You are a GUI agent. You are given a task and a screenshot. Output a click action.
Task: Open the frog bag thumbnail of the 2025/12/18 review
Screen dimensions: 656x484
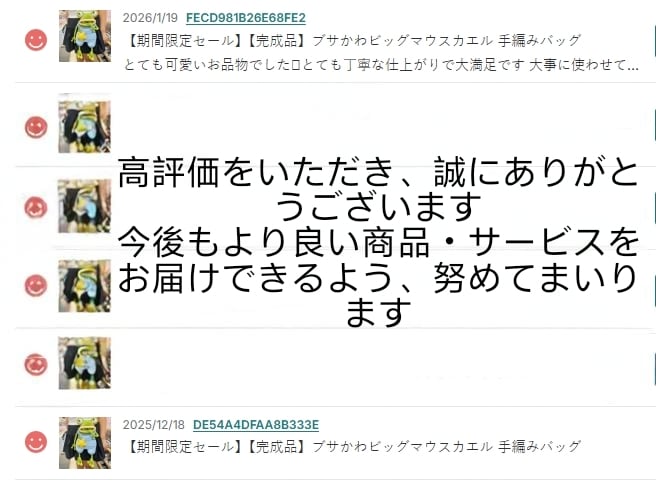(x=85, y=443)
